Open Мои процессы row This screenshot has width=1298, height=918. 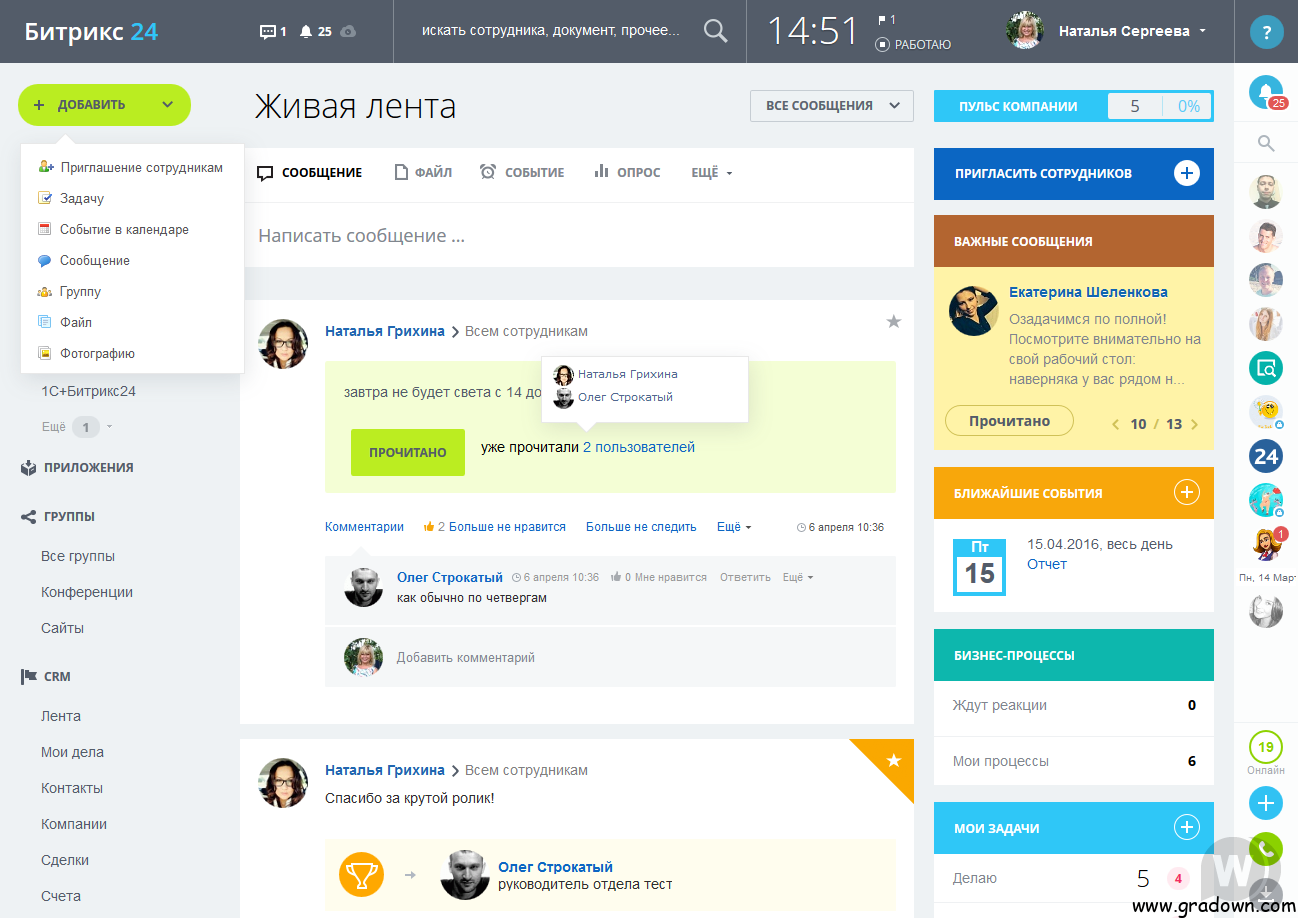(x=1073, y=761)
